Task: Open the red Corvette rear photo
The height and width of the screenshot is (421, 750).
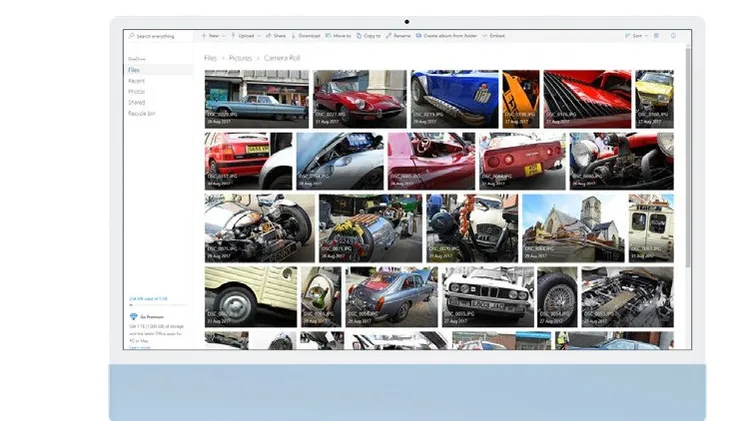Action: [x=522, y=161]
